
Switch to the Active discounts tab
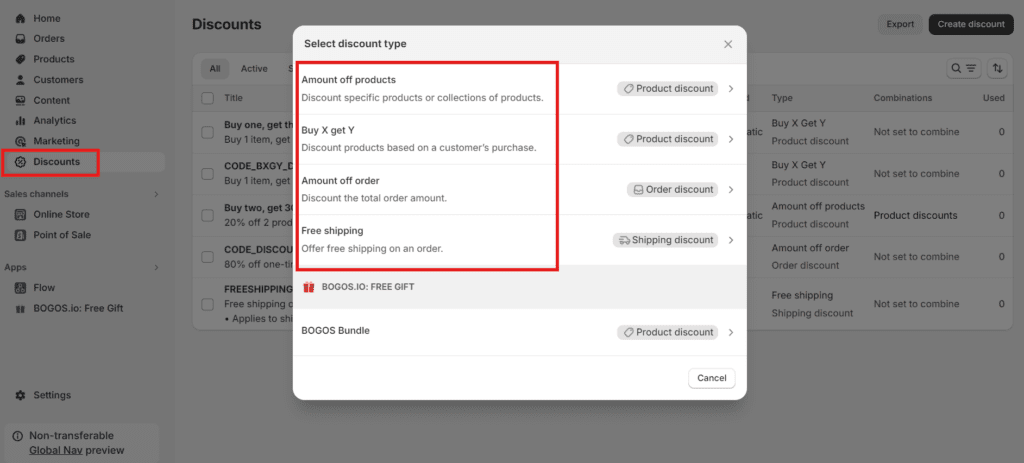[254, 69]
